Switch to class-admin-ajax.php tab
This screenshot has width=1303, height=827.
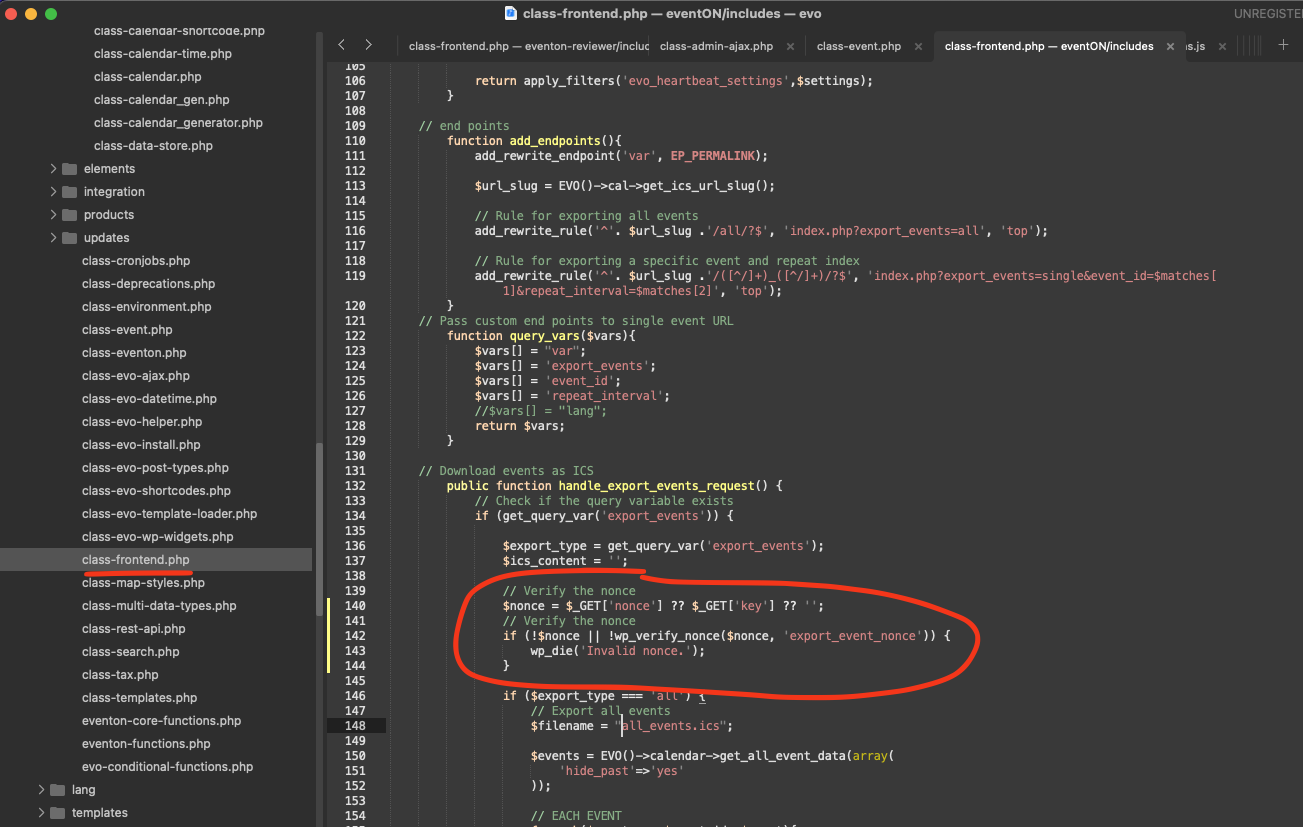(x=716, y=46)
